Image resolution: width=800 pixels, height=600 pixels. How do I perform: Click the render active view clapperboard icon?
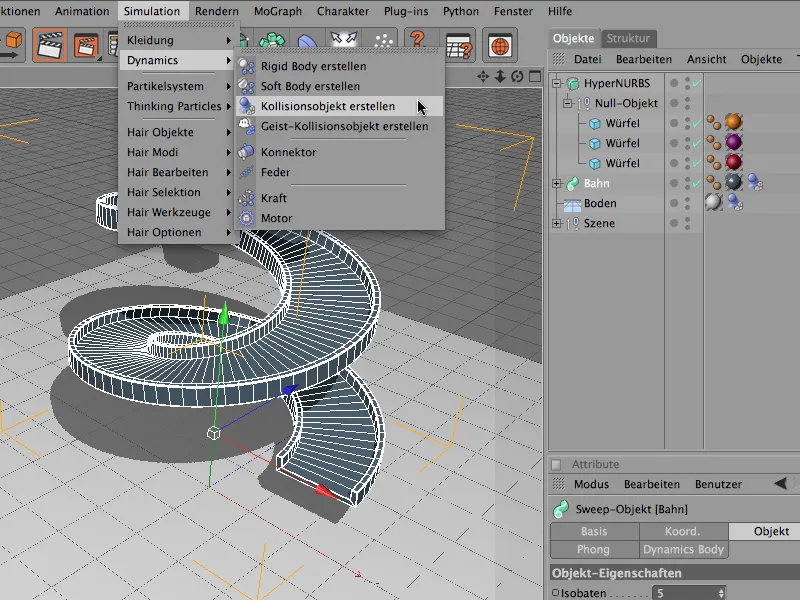point(49,45)
